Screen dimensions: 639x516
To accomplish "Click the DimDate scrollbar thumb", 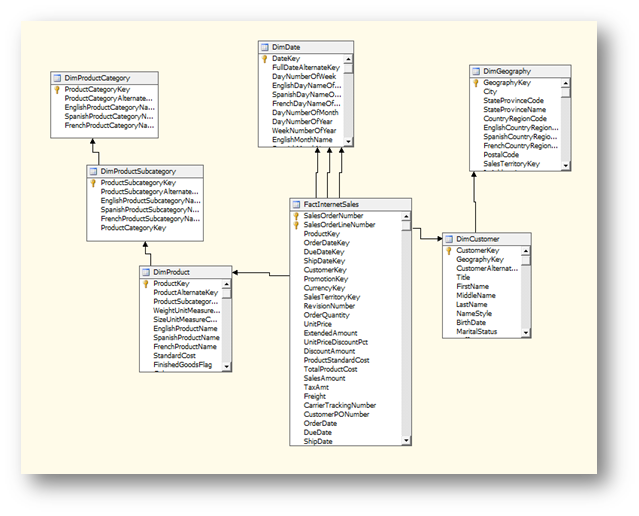I will (348, 68).
